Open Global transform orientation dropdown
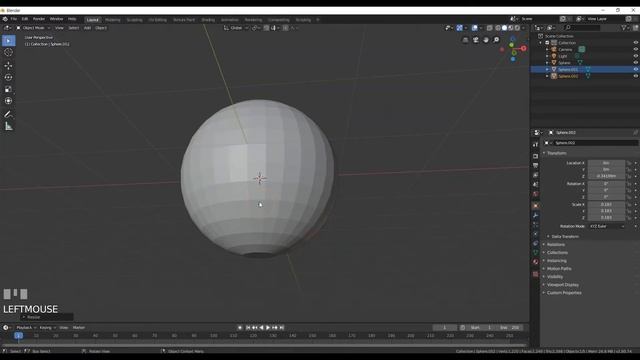Viewport: 640px width, 360px height. coord(236,28)
